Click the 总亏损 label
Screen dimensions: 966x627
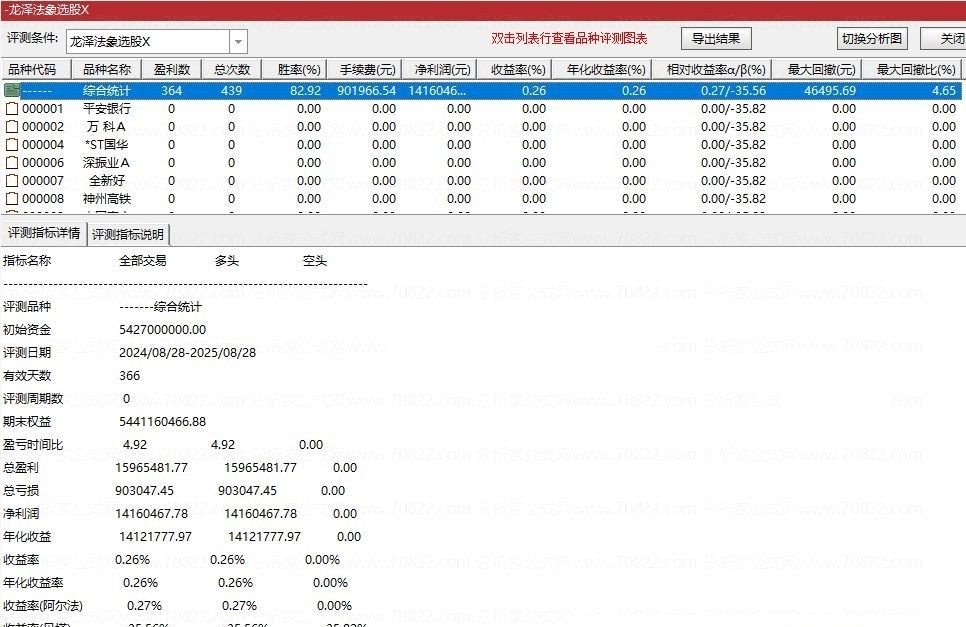coord(21,490)
